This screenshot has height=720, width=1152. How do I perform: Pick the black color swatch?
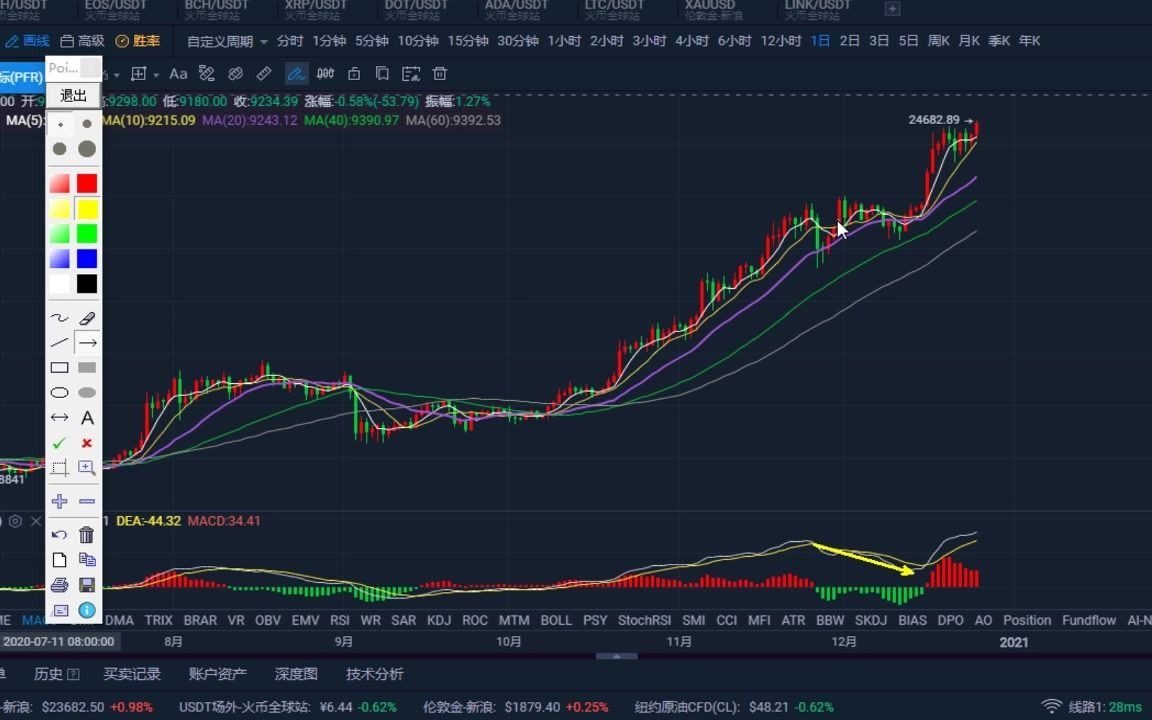click(87, 284)
